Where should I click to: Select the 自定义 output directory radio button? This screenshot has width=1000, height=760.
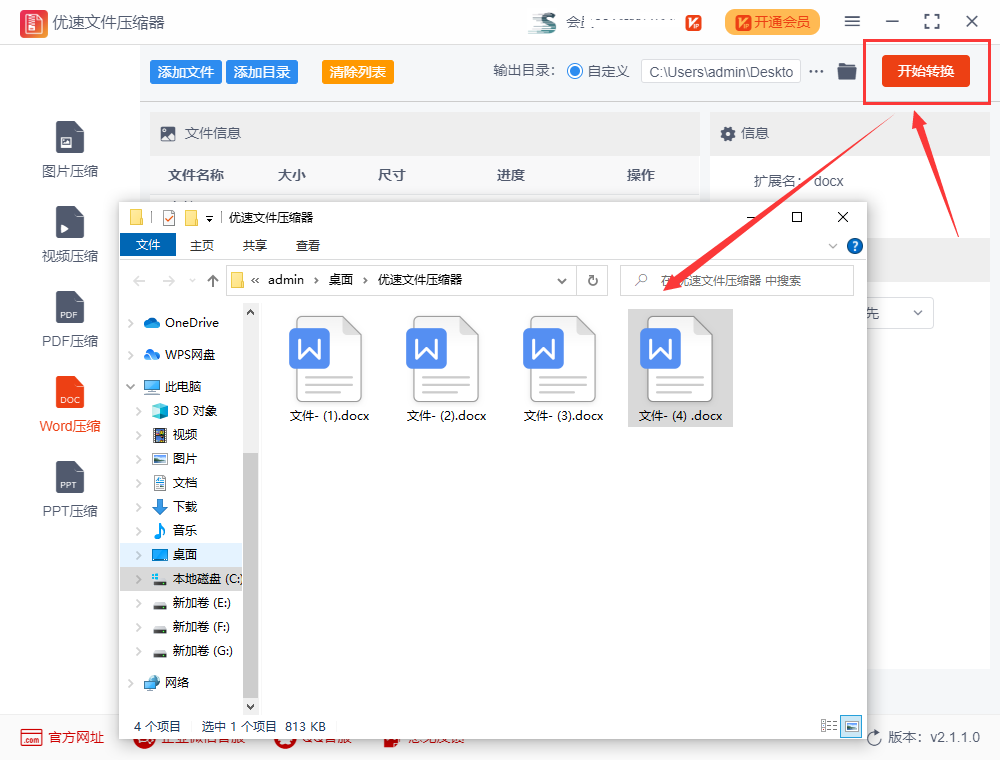[575, 71]
